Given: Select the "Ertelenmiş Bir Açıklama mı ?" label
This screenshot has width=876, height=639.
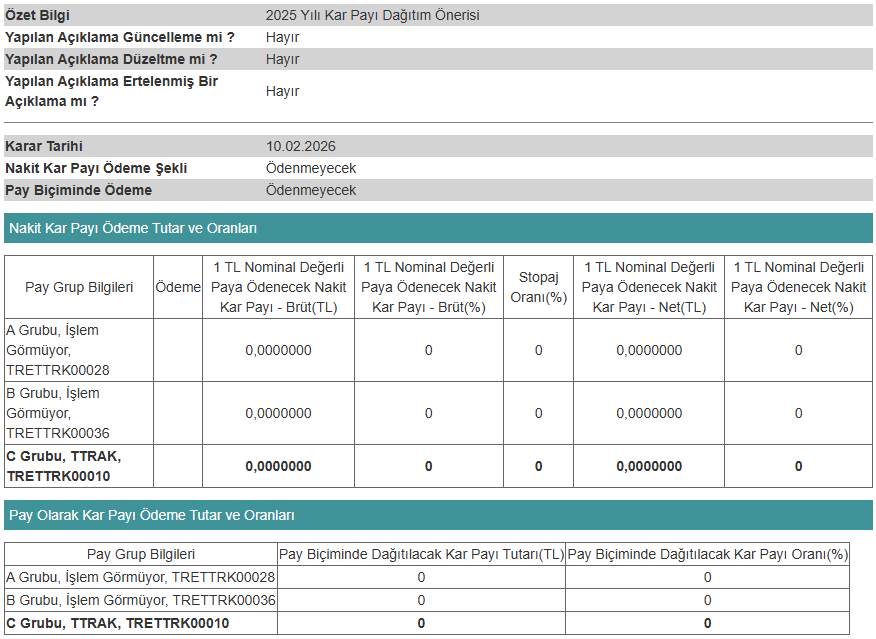Looking at the screenshot, I should pyautogui.click(x=110, y=91).
